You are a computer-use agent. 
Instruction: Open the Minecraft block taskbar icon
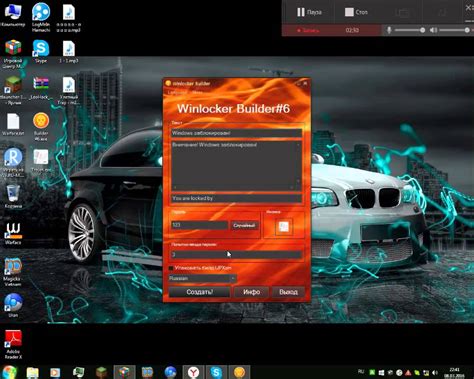pos(101,372)
